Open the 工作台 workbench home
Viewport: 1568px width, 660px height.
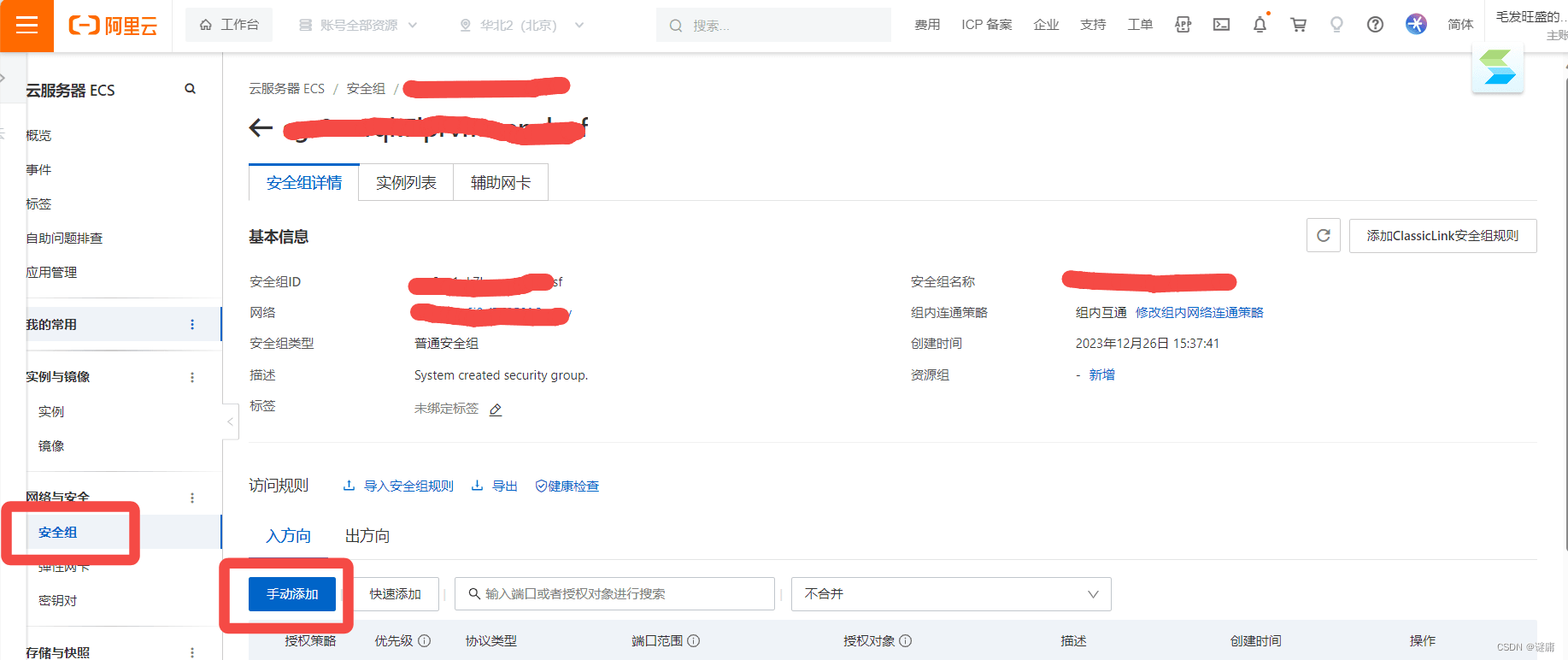pyautogui.click(x=229, y=25)
